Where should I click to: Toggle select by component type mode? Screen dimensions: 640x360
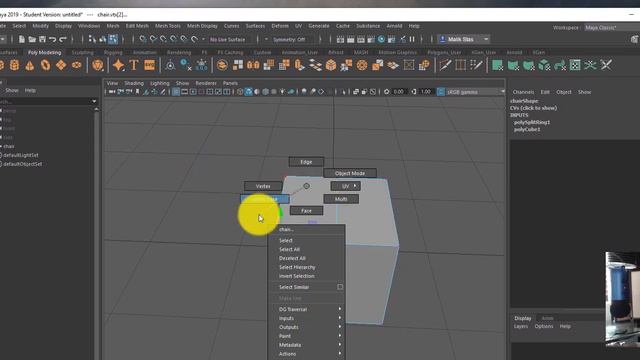(x=113, y=39)
